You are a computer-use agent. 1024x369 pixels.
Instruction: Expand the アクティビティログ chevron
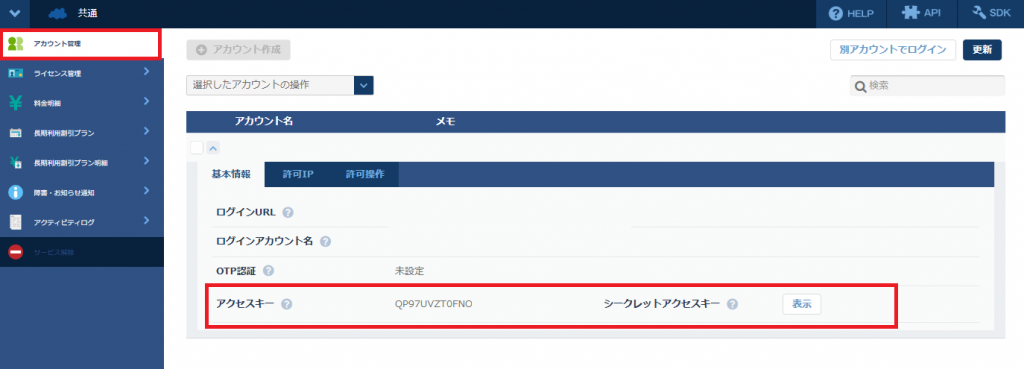[146, 221]
